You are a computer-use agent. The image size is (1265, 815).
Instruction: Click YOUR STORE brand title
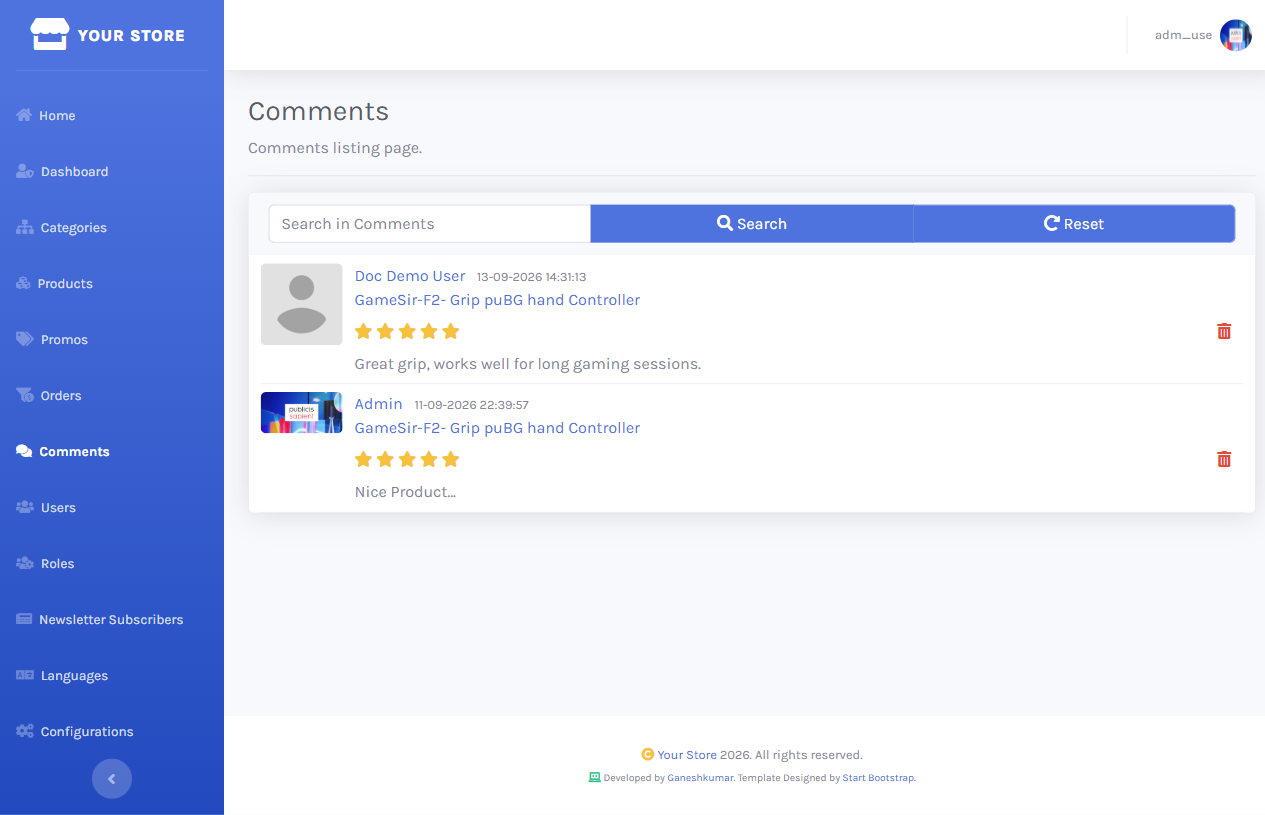point(131,35)
